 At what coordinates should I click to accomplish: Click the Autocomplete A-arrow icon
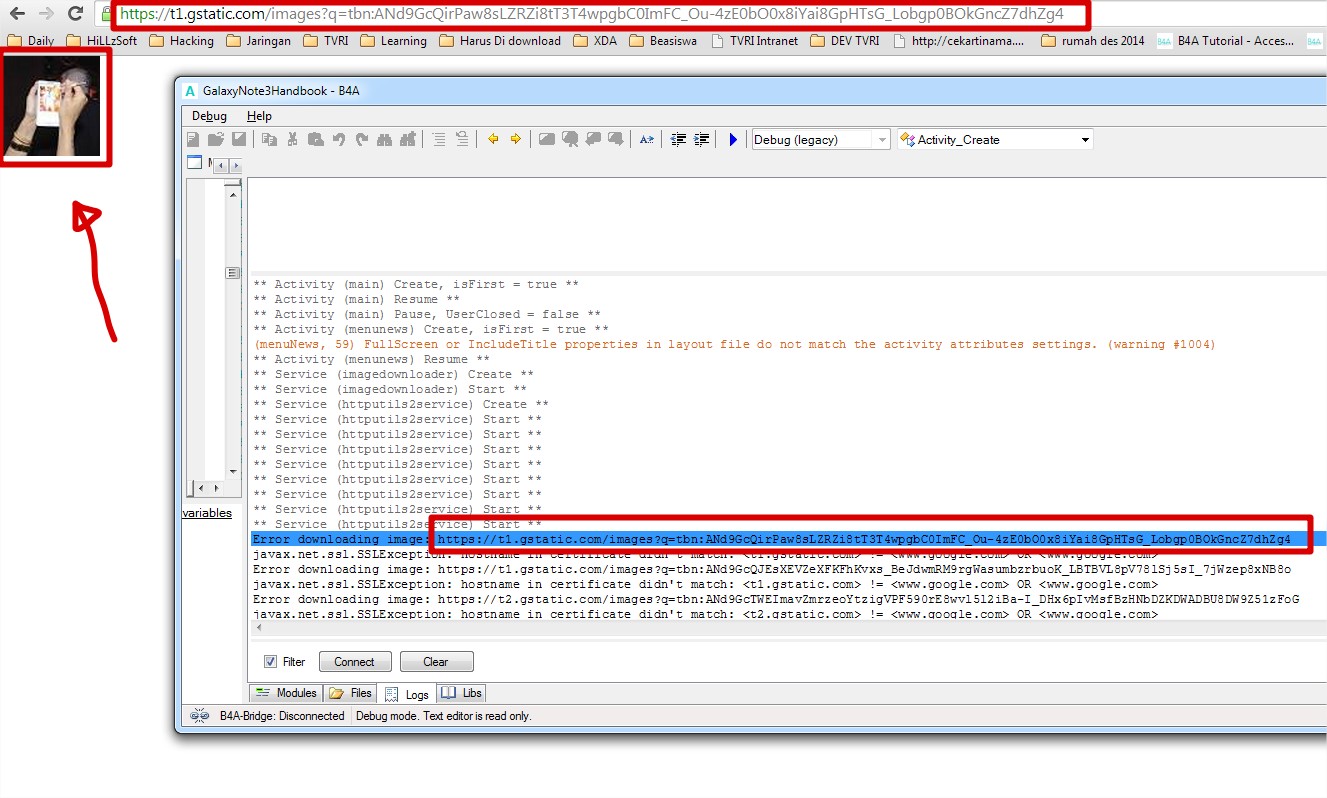(647, 140)
